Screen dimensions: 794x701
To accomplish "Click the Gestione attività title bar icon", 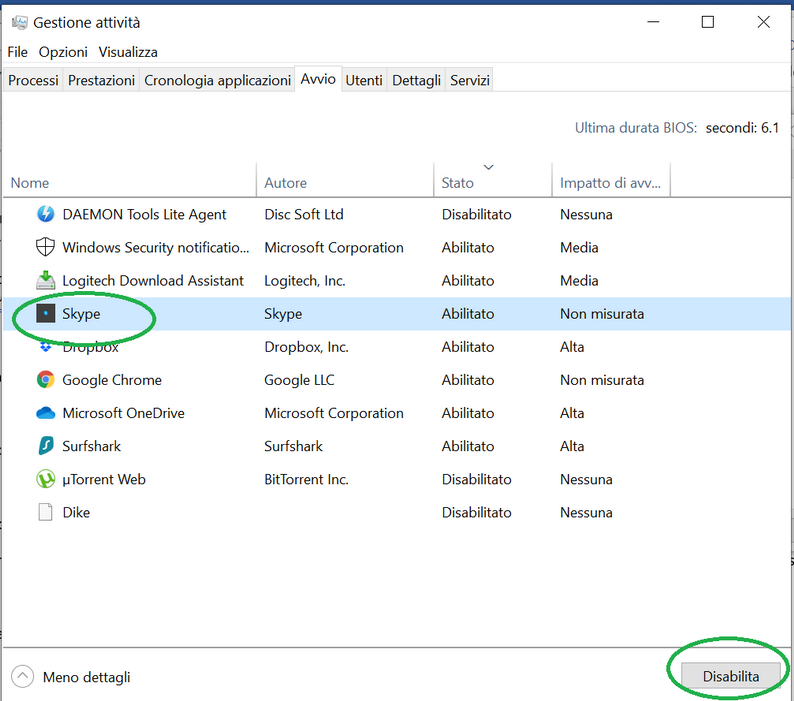I will click(x=20, y=22).
